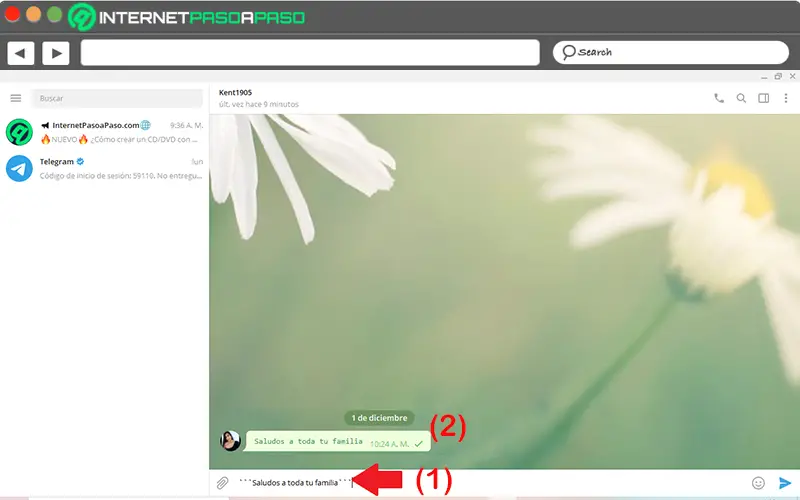Screen dimensions: 800x500
Task: Click the message time 10:24 A. M.
Action: point(389,444)
